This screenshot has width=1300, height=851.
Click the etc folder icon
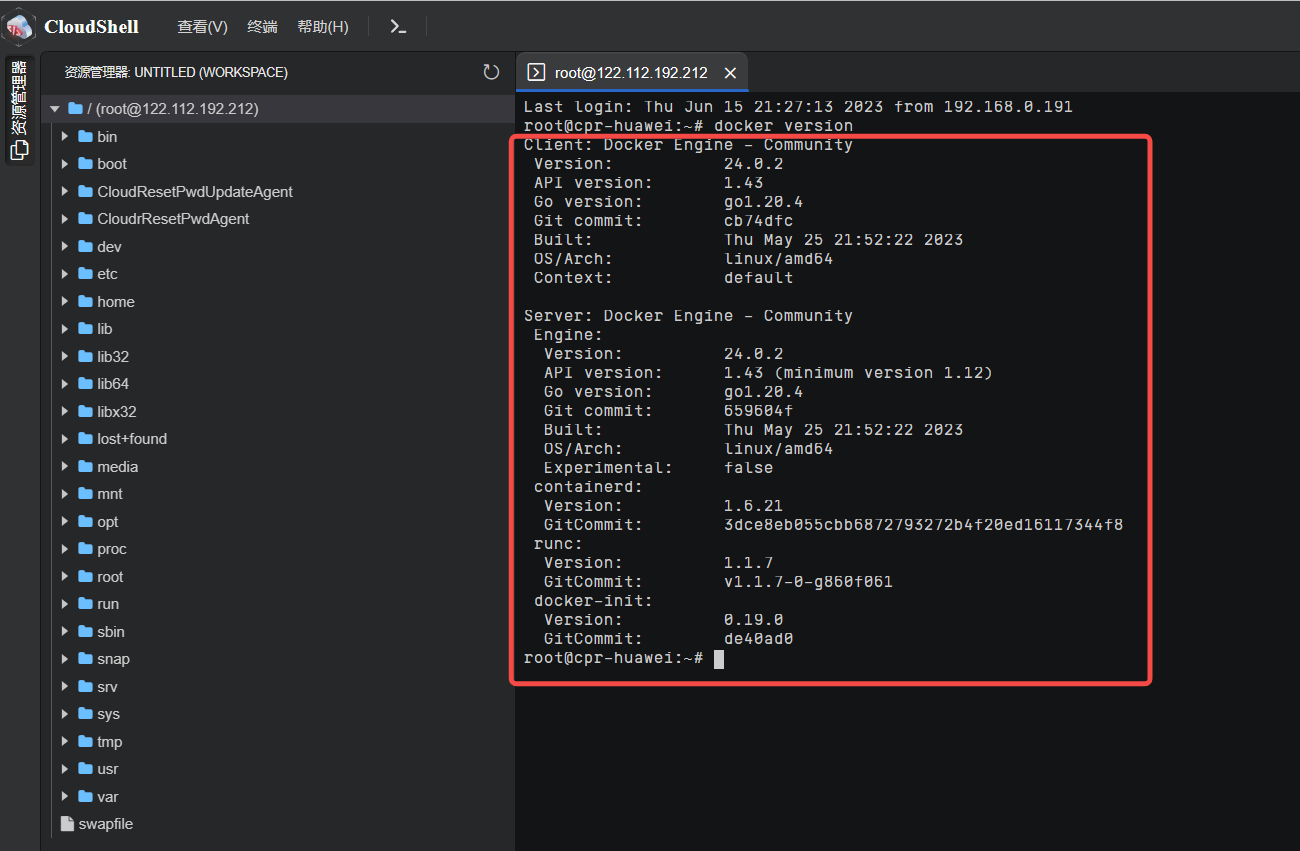[x=85, y=274]
